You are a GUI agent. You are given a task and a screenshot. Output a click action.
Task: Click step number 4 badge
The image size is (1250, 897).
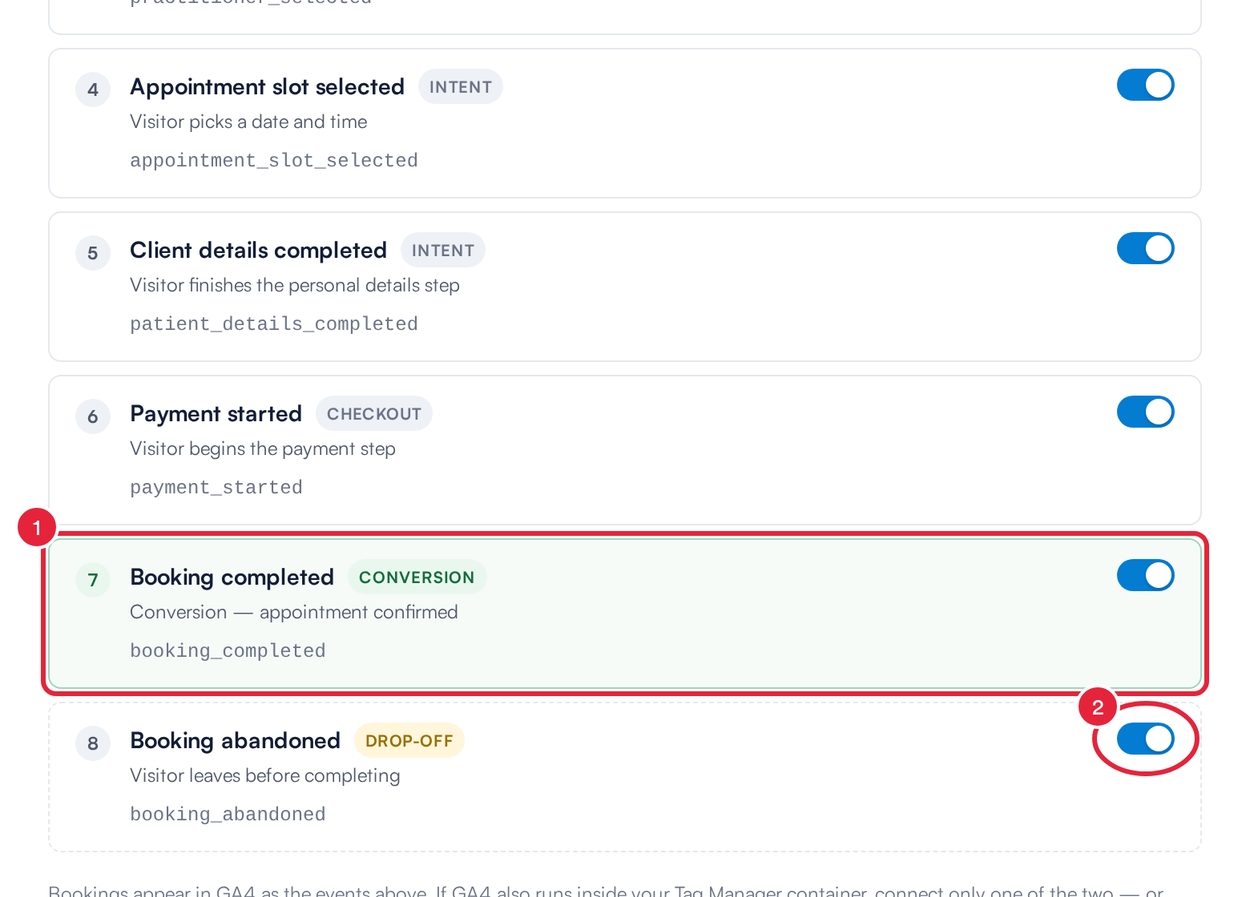pyautogui.click(x=93, y=90)
